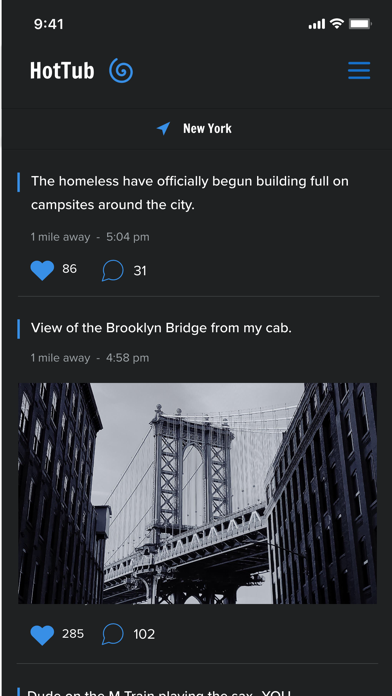Screen dimensions: 392x696
Task: Tap the HotTub swirl logo icon
Action: coord(121,71)
